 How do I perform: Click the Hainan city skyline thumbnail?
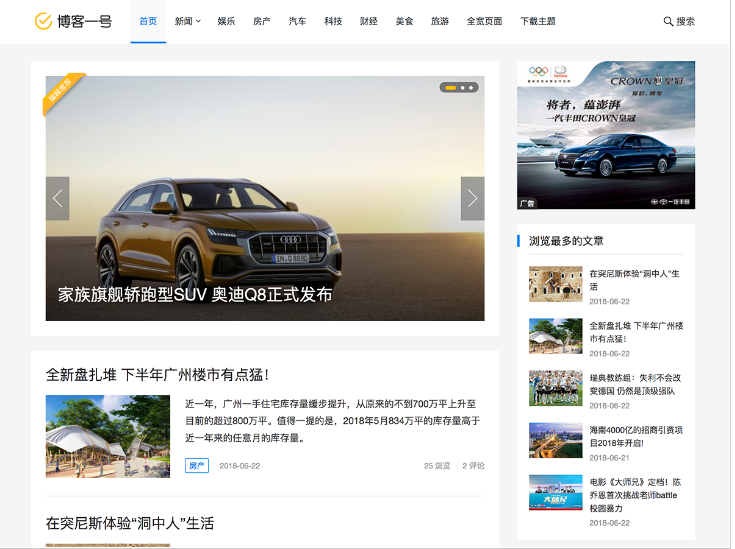[555, 440]
